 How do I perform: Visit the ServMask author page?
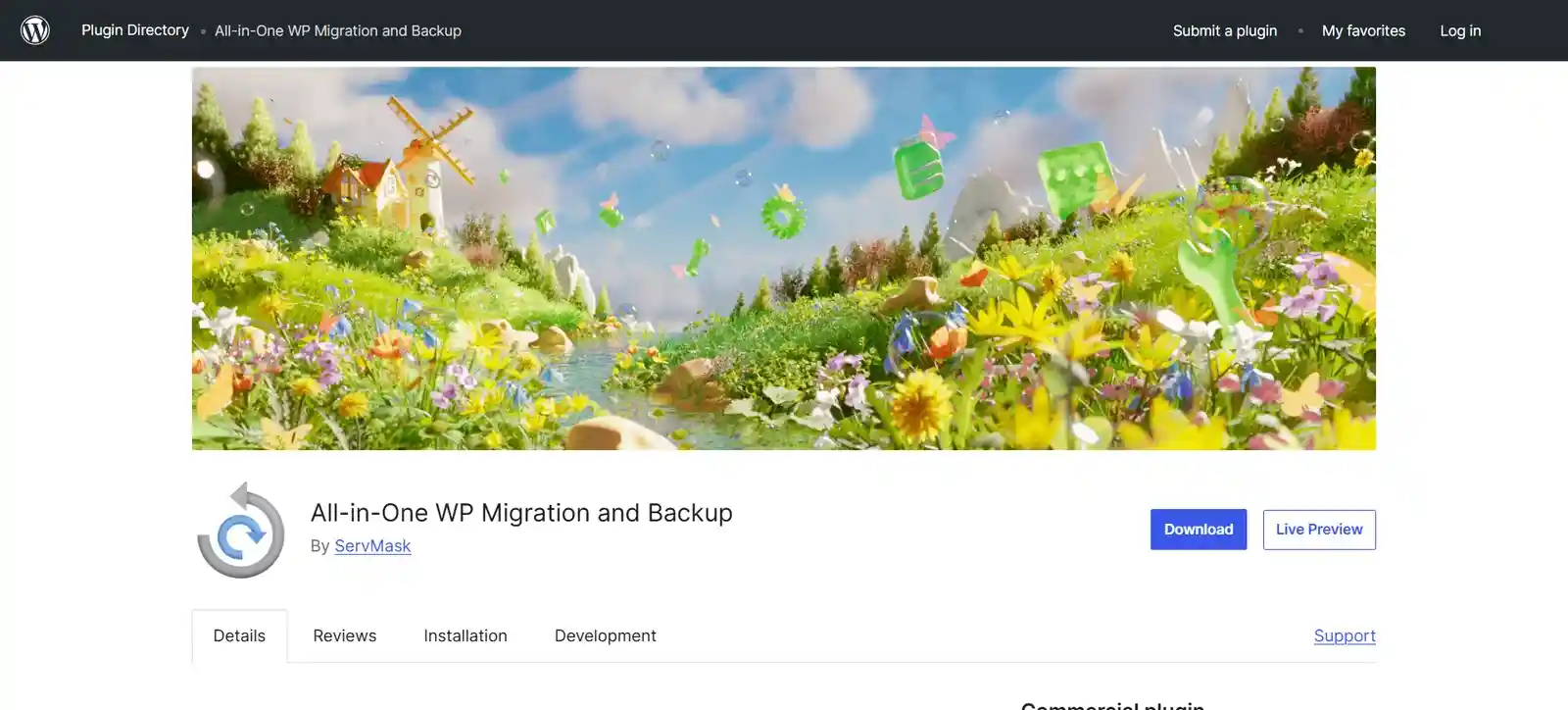point(372,546)
